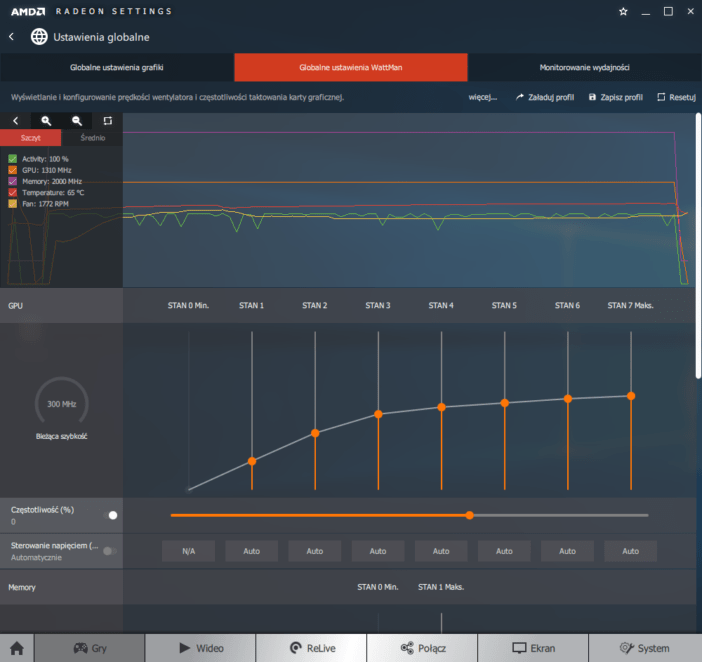Click the Memory STAN 1 Maks. label
This screenshot has width=702, height=662.
(x=441, y=587)
